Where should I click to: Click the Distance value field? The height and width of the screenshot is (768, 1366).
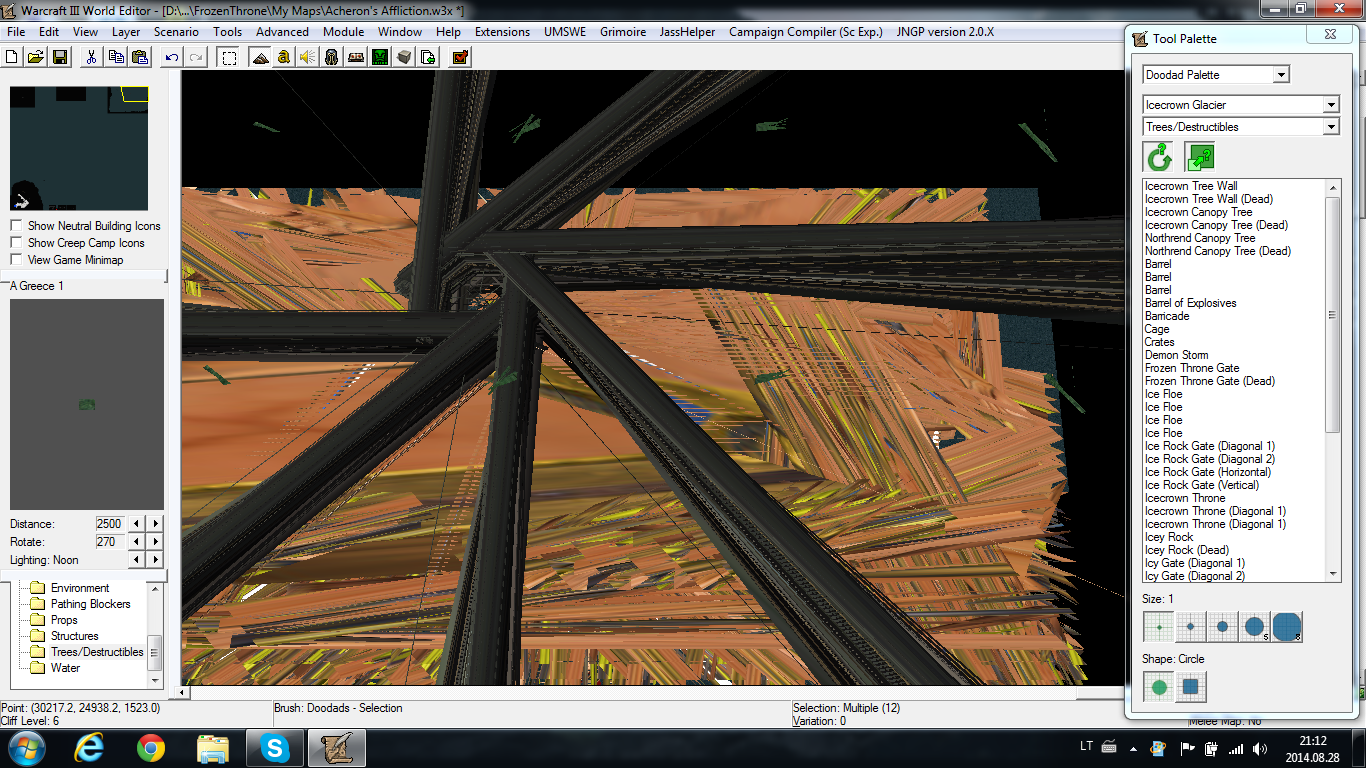(x=110, y=524)
